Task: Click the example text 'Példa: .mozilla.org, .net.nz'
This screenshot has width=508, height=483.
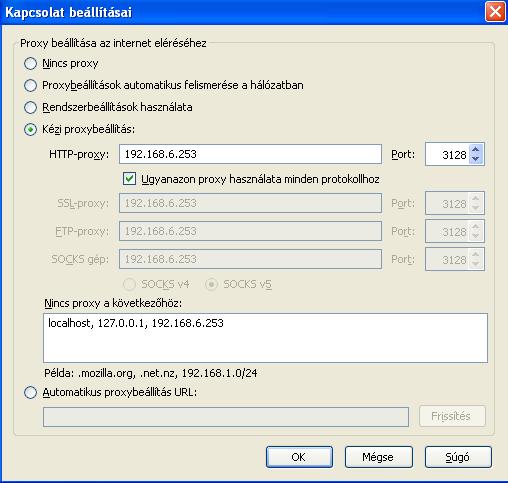Action: 110,373
